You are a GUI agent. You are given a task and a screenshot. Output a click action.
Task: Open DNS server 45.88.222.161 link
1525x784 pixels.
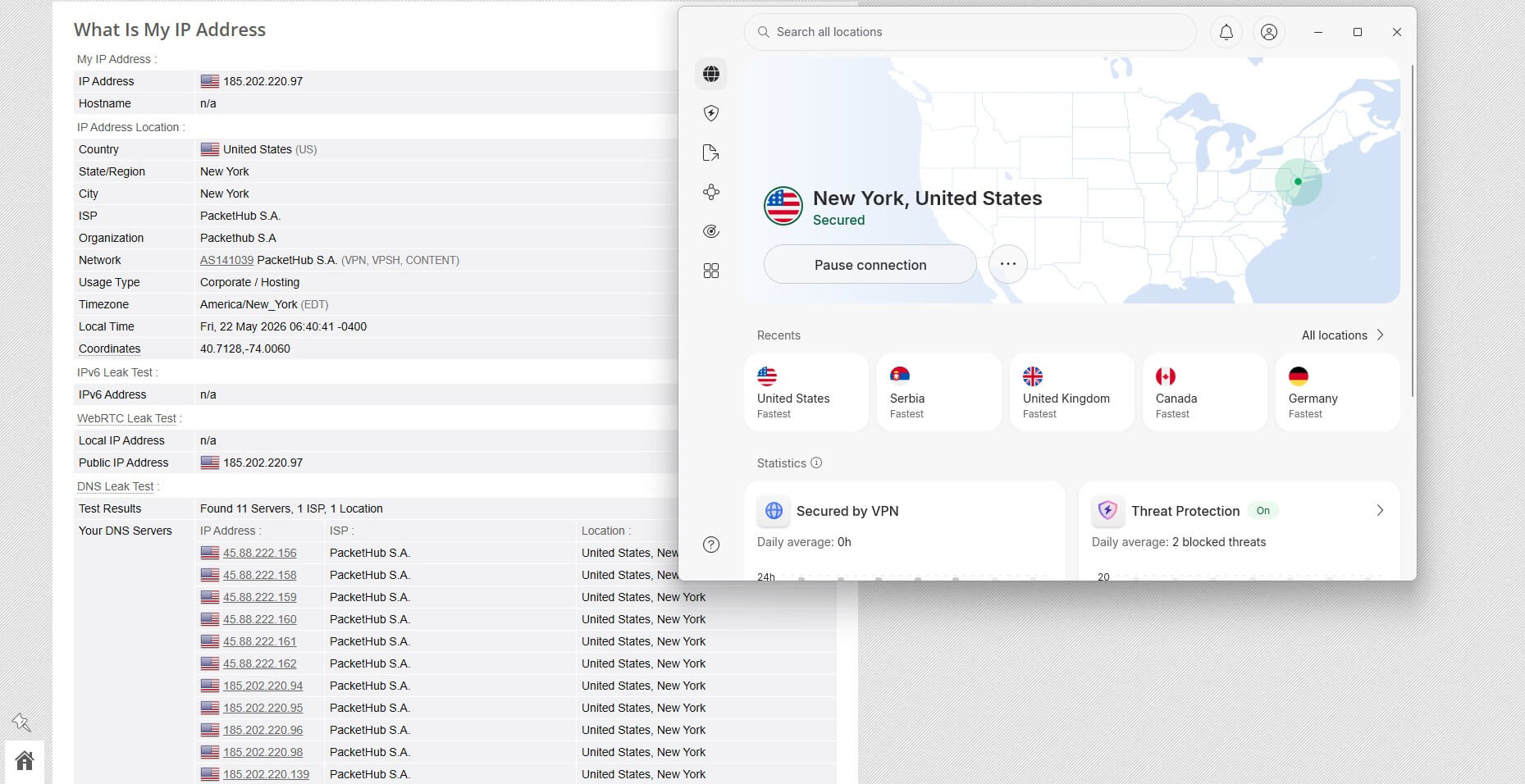point(260,641)
